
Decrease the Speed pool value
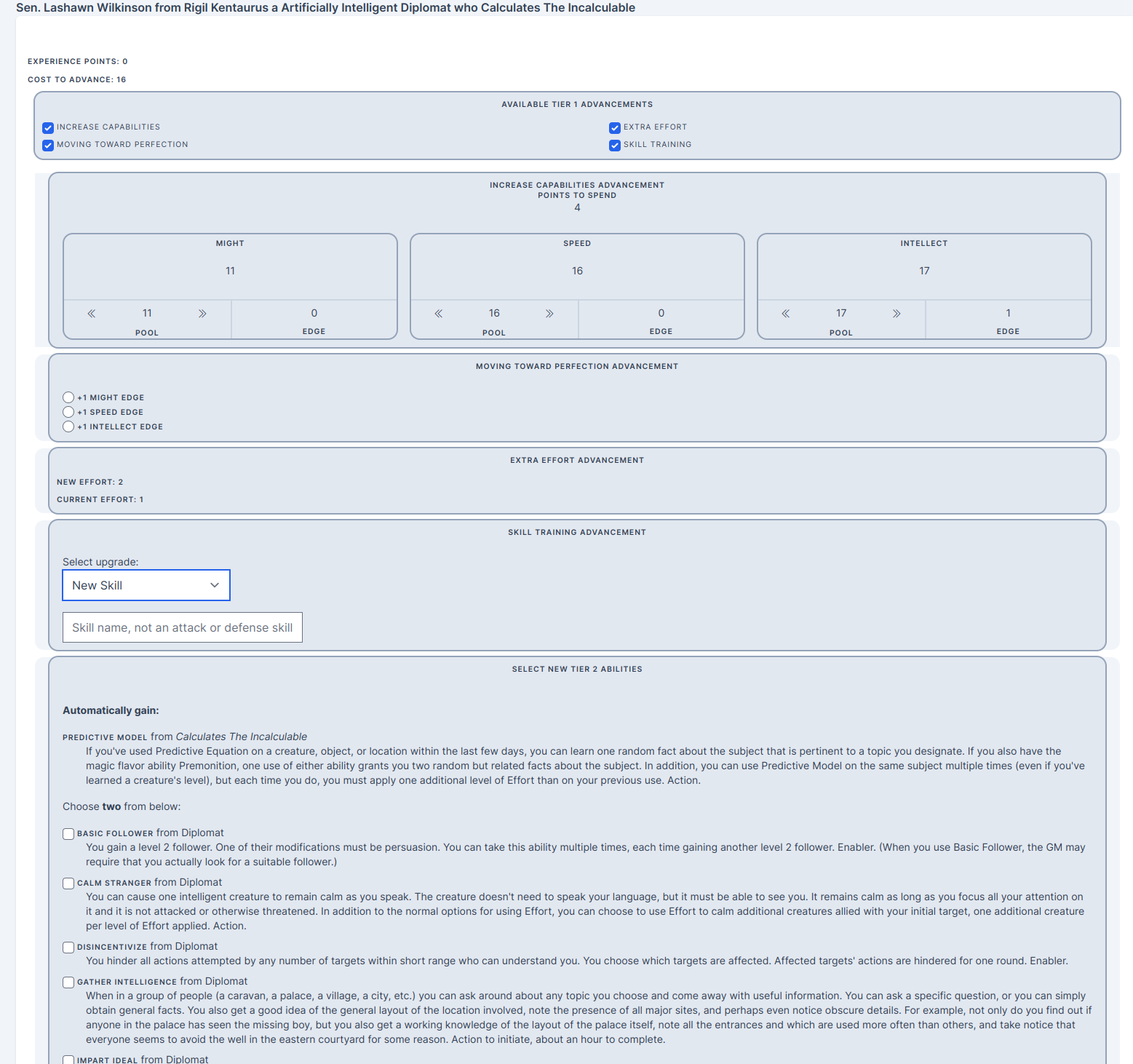pos(439,314)
